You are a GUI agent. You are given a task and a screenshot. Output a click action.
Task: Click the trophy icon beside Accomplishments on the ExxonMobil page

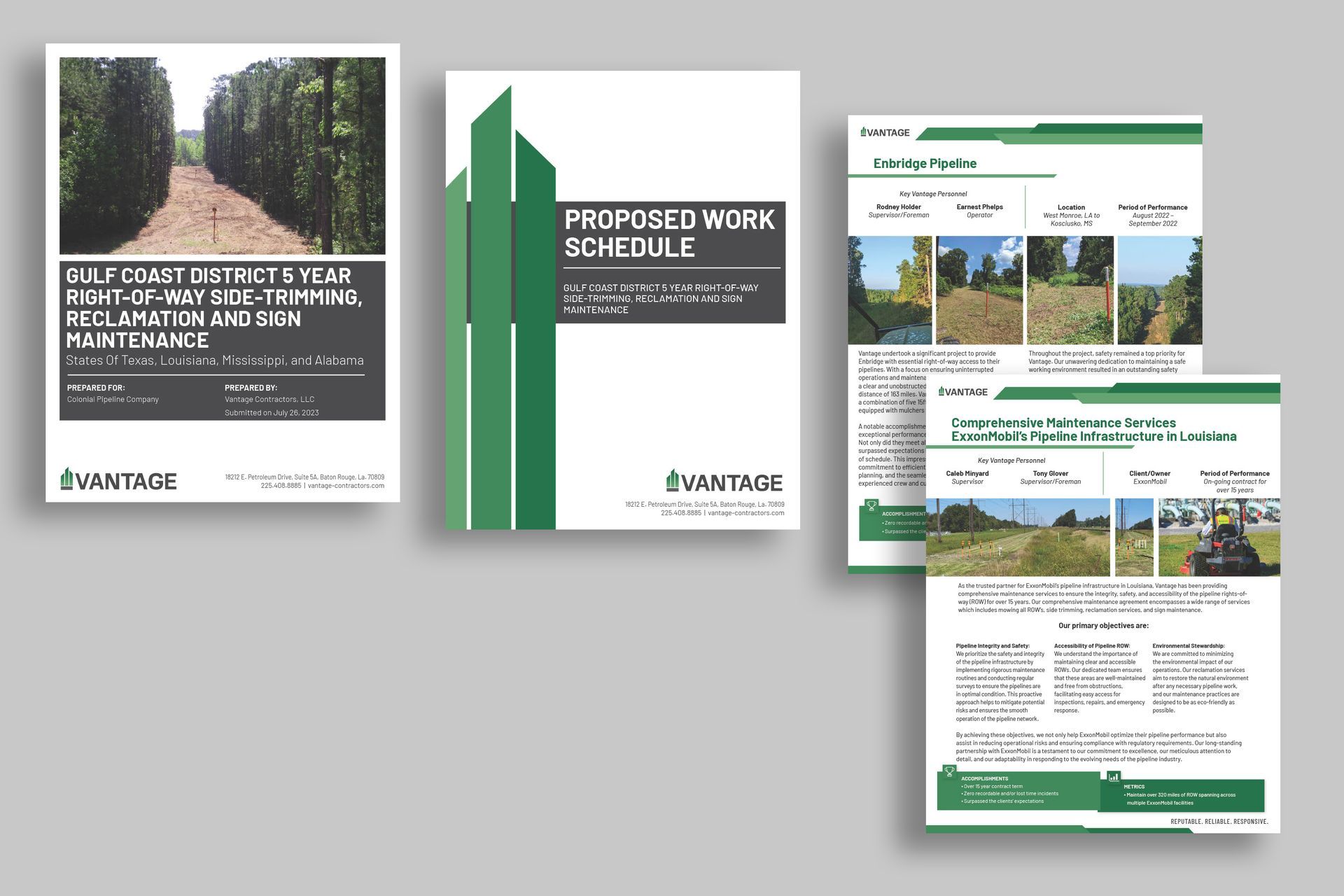click(950, 771)
